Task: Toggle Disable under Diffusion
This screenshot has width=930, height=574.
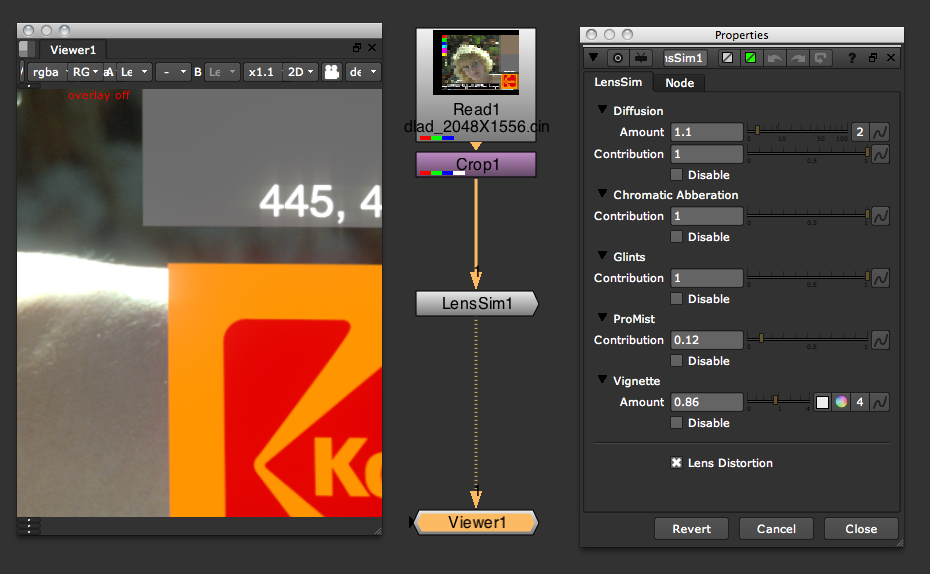Action: [x=676, y=174]
